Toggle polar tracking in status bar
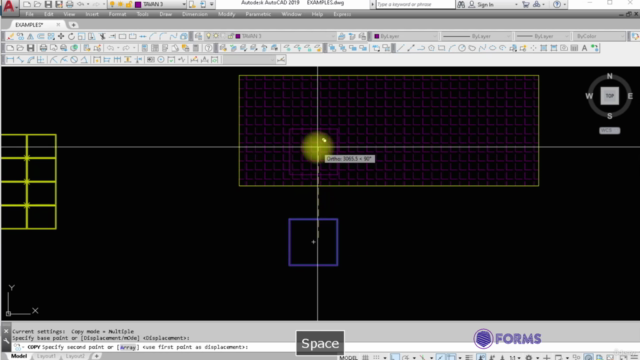The width and height of the screenshot is (640, 360). point(406,358)
